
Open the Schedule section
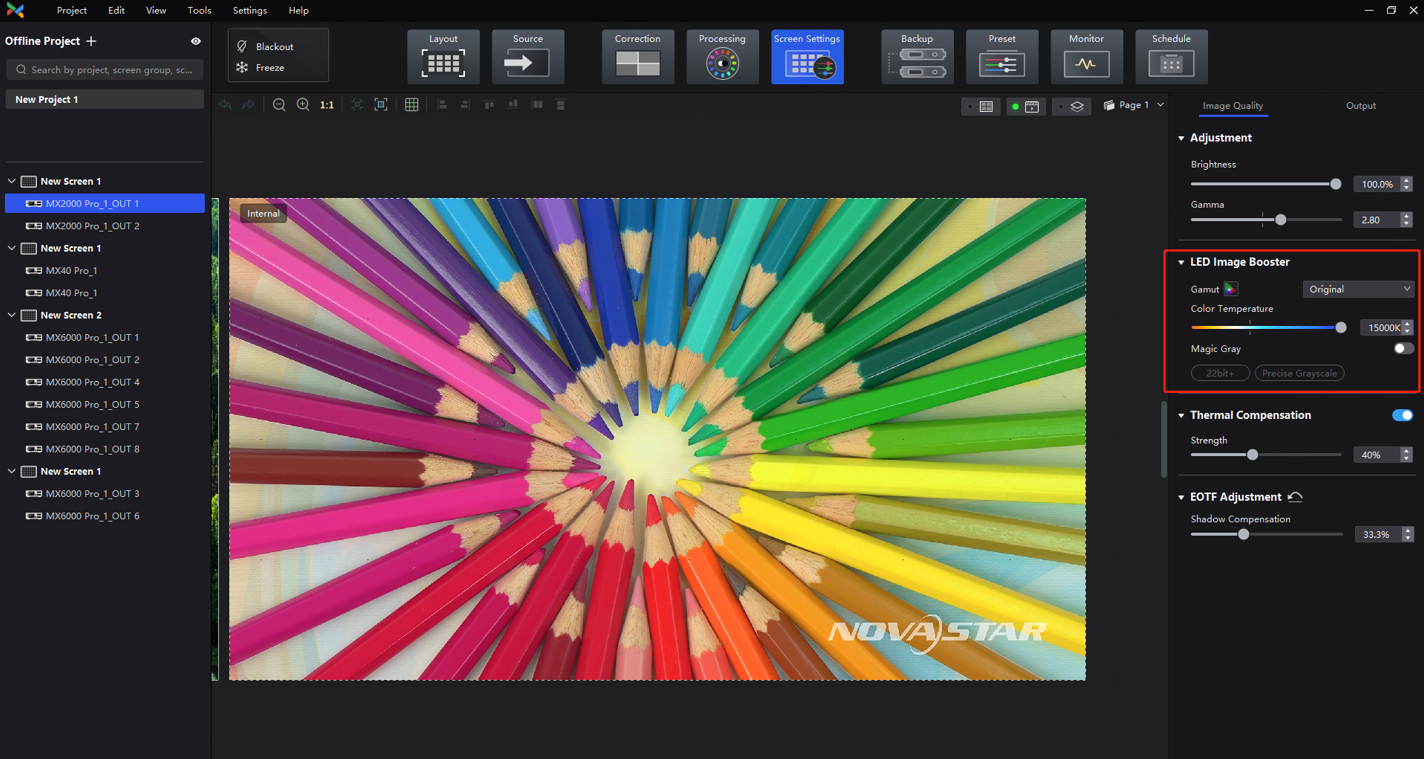(1171, 56)
